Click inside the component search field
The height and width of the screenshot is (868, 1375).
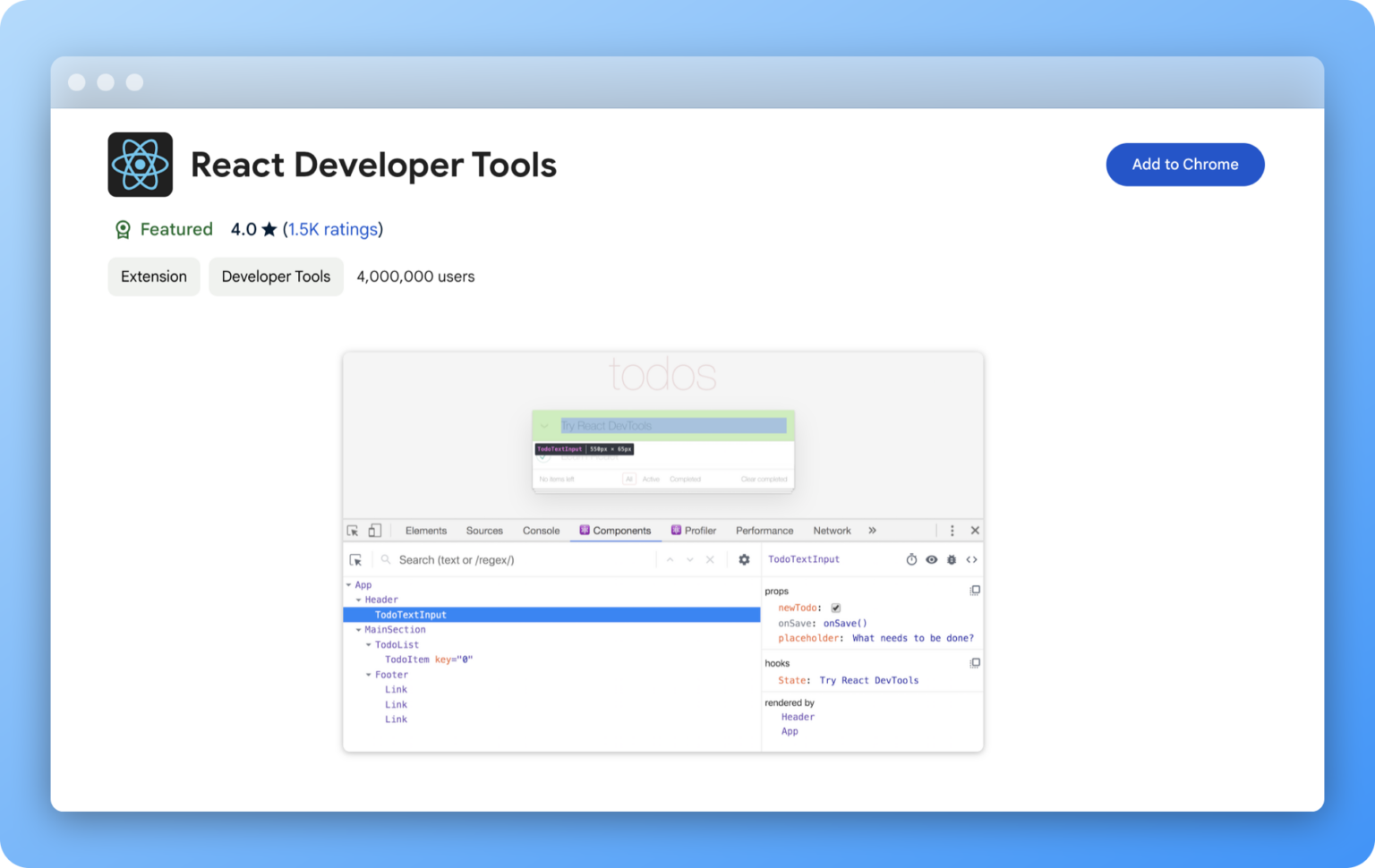[501, 559]
